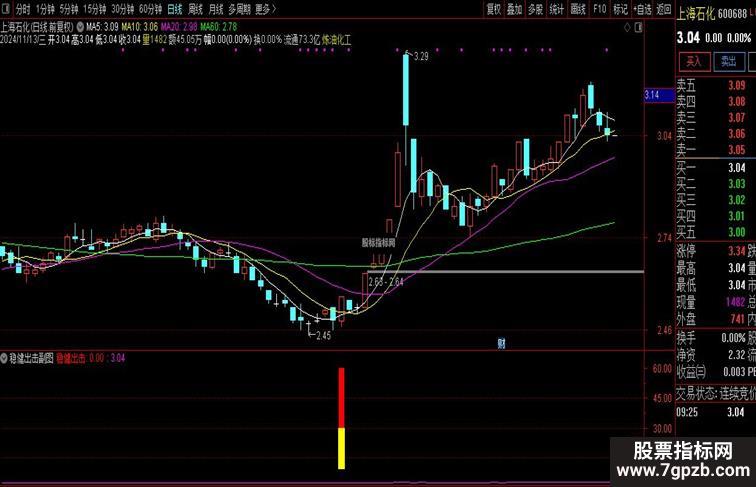This screenshot has width=756, height=487.
Task: Select the 卖二 price 3.06
Action: click(x=736, y=134)
